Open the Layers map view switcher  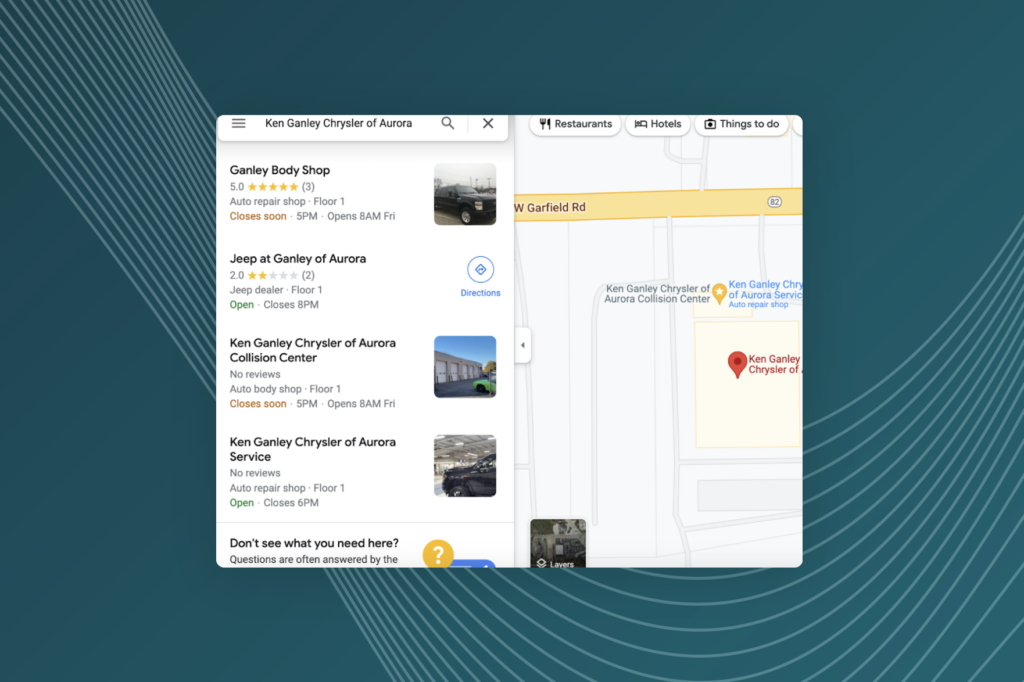pyautogui.click(x=557, y=544)
